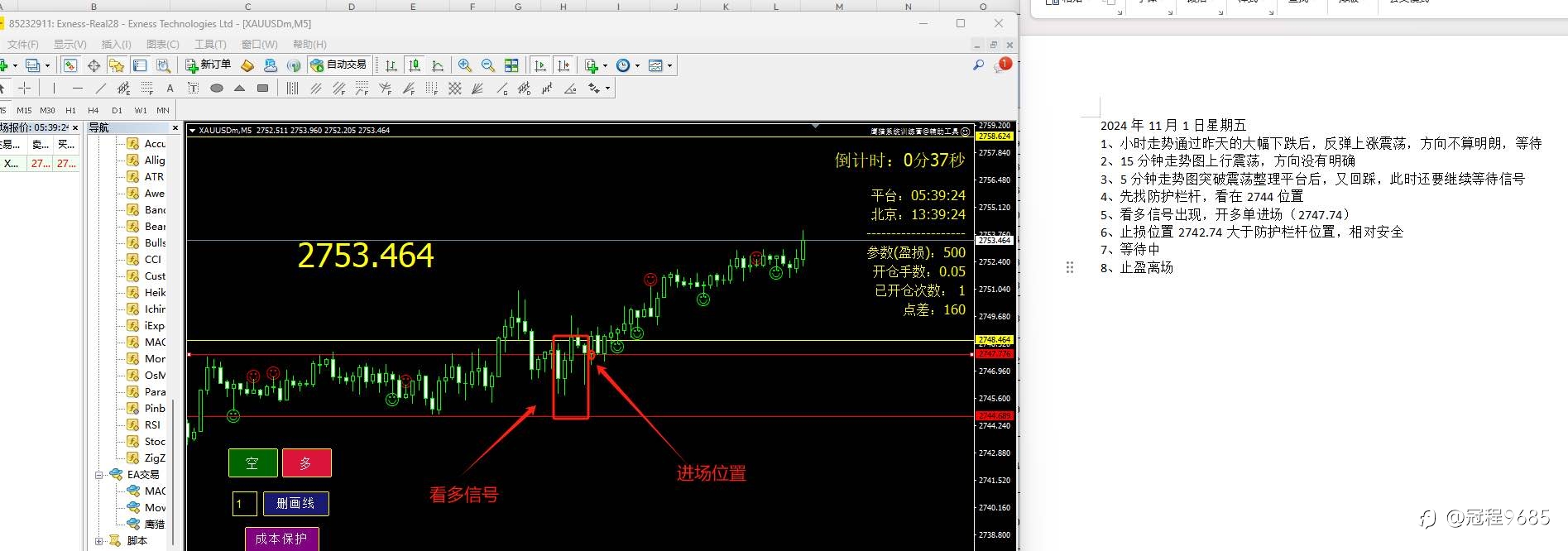
Task: Tile chart windows with grid icon
Action: pyautogui.click(x=511, y=65)
